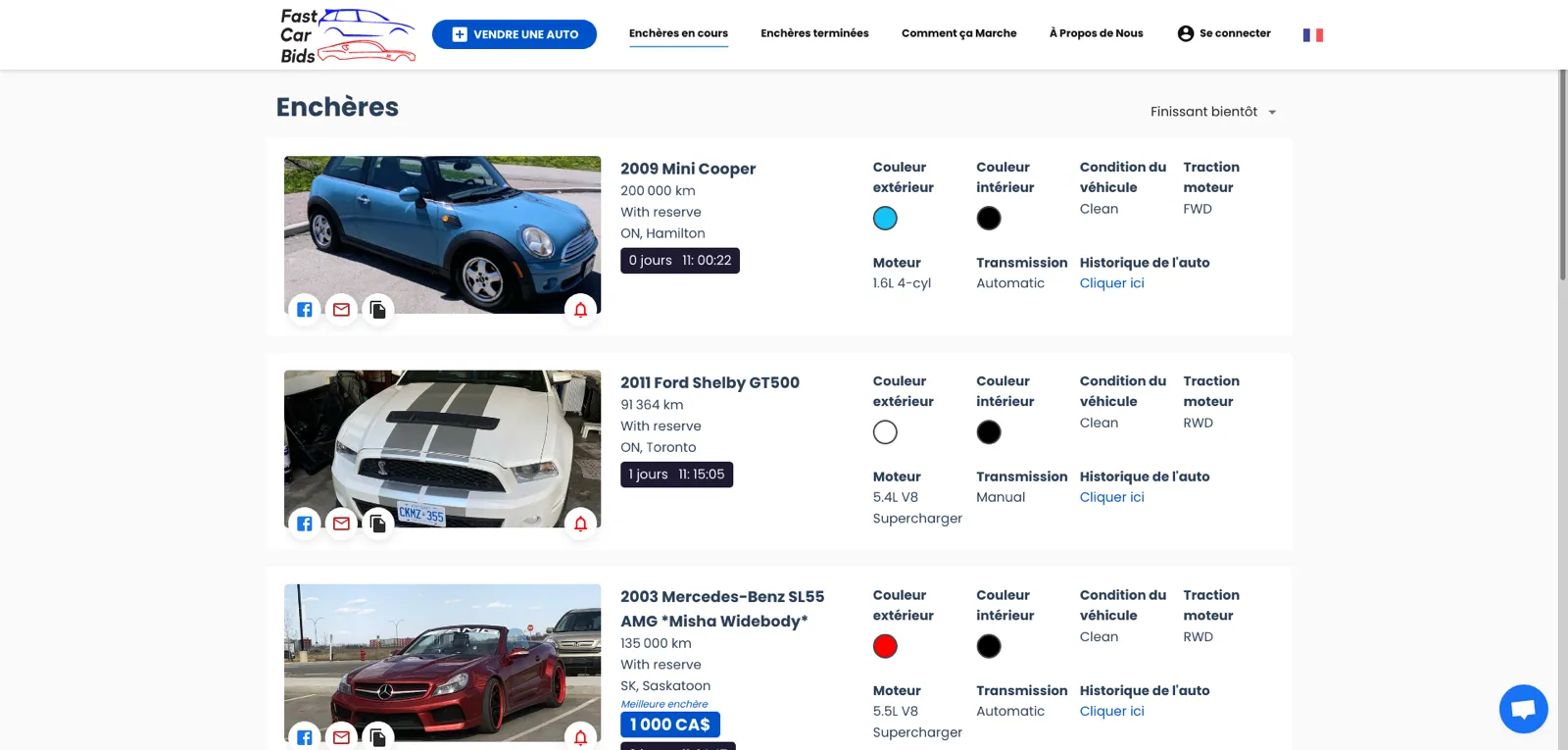Screen dimensions: 1568x750
Task: Copy the Mercedes SL55 listing link
Action: tap(377, 736)
